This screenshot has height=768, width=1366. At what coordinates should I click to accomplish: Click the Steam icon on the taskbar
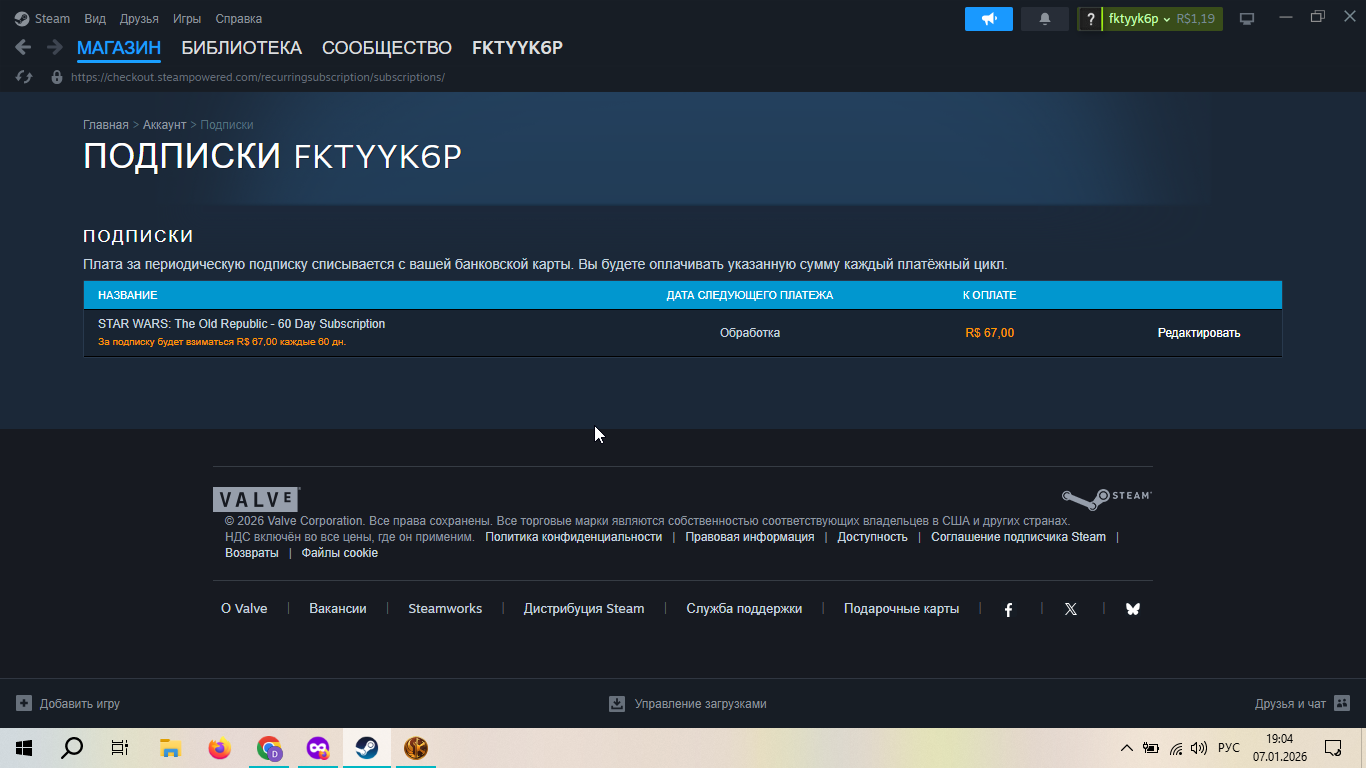tap(367, 748)
